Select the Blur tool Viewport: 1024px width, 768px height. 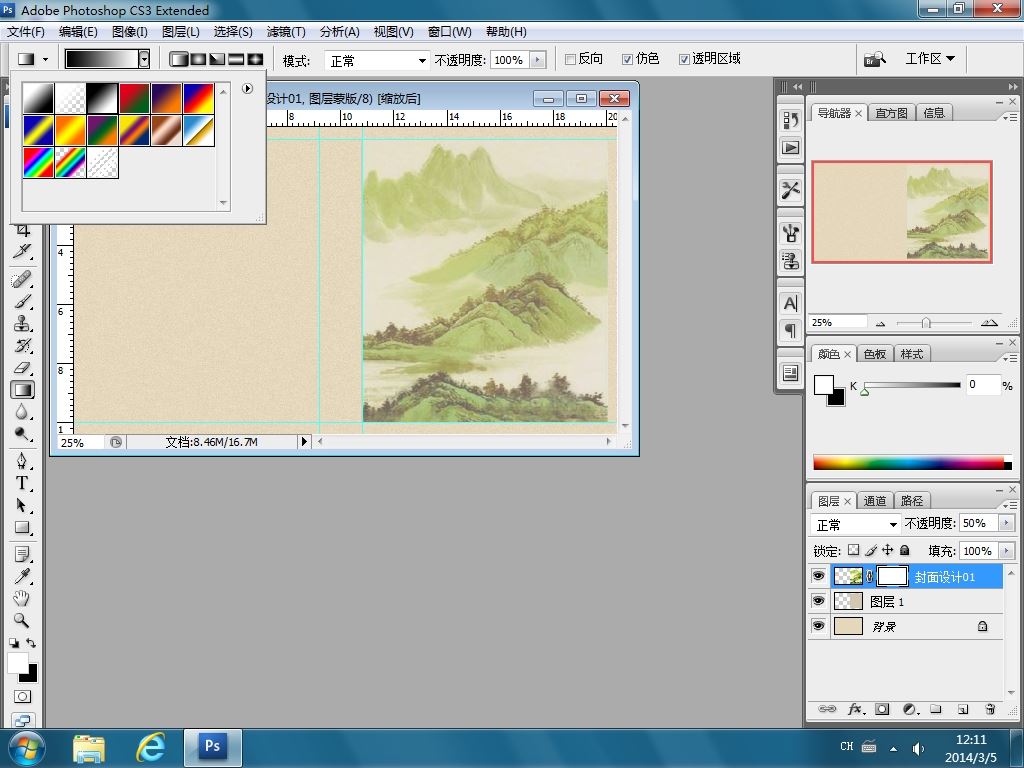click(23, 412)
